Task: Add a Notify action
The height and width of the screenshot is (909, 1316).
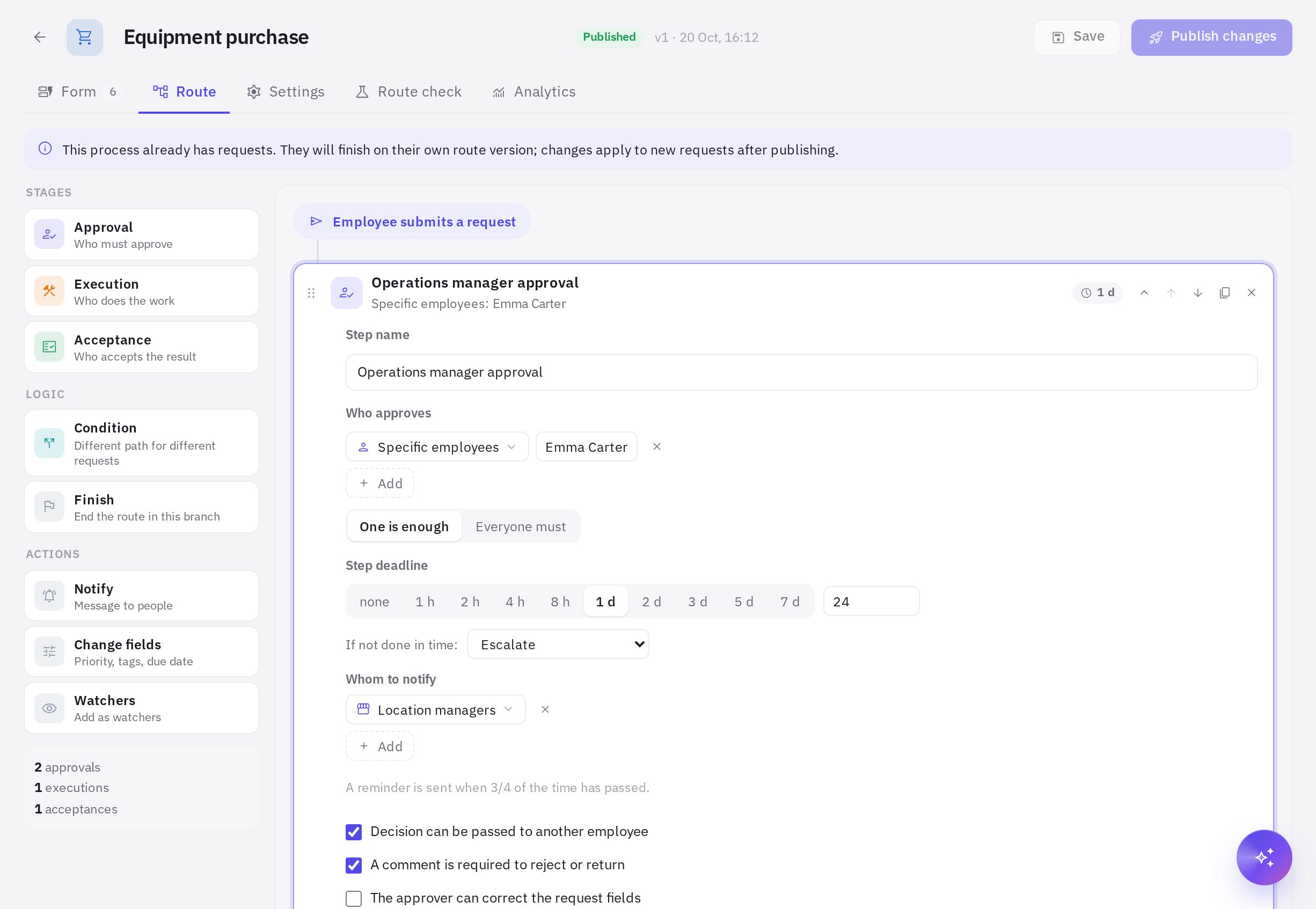Action: [141, 596]
